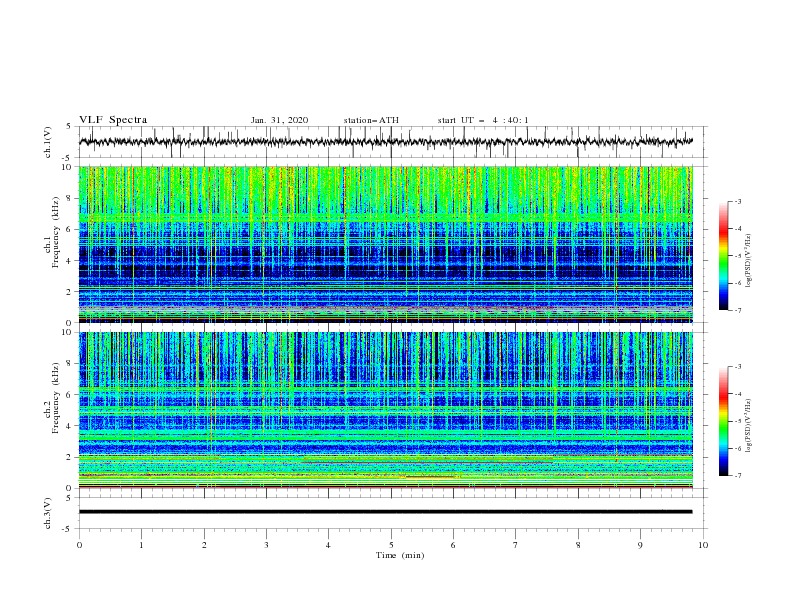Click the lower PSD color bar beside ch.2

pos(723,421)
